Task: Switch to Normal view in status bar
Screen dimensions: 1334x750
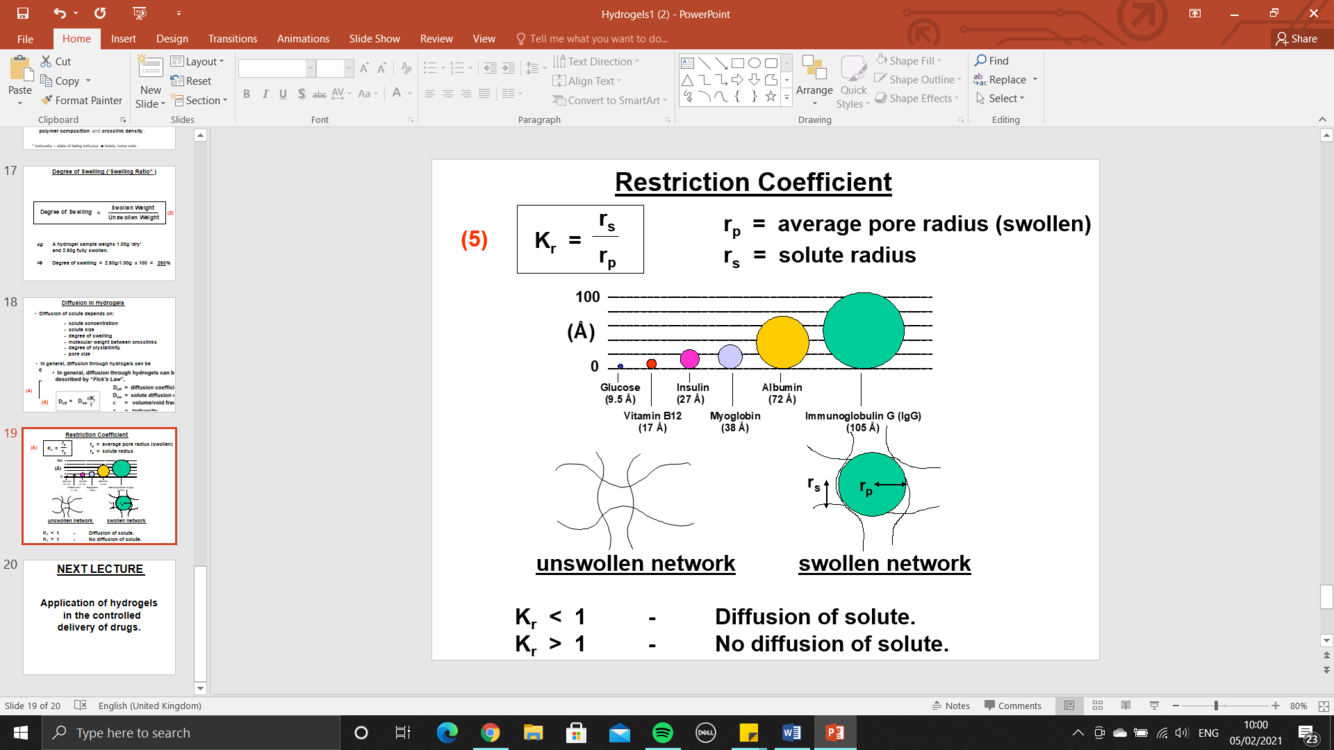Action: tap(1069, 706)
